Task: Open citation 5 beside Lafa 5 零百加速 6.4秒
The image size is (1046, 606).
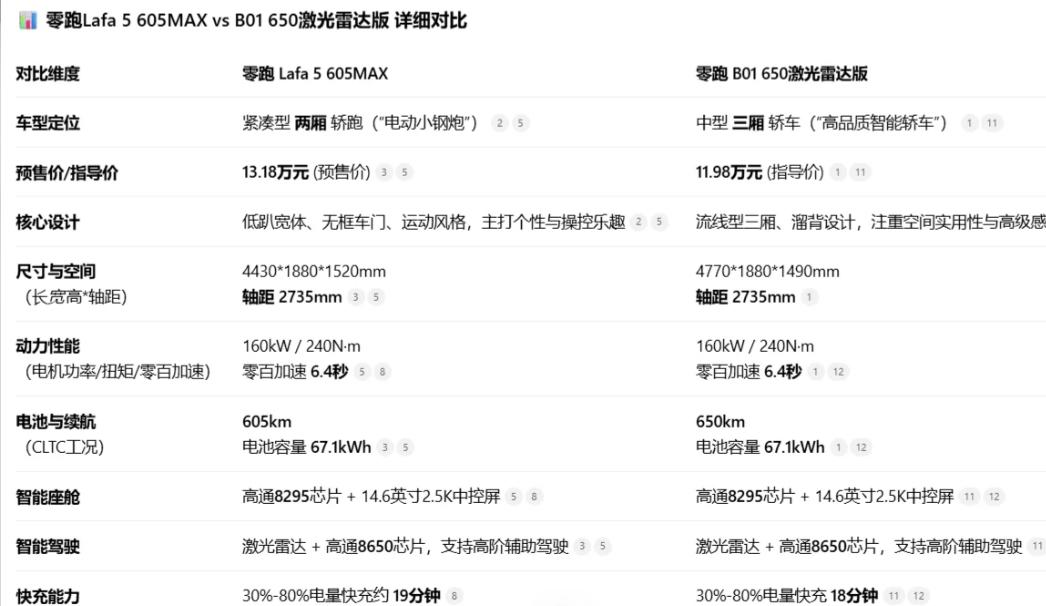Action: click(x=362, y=372)
